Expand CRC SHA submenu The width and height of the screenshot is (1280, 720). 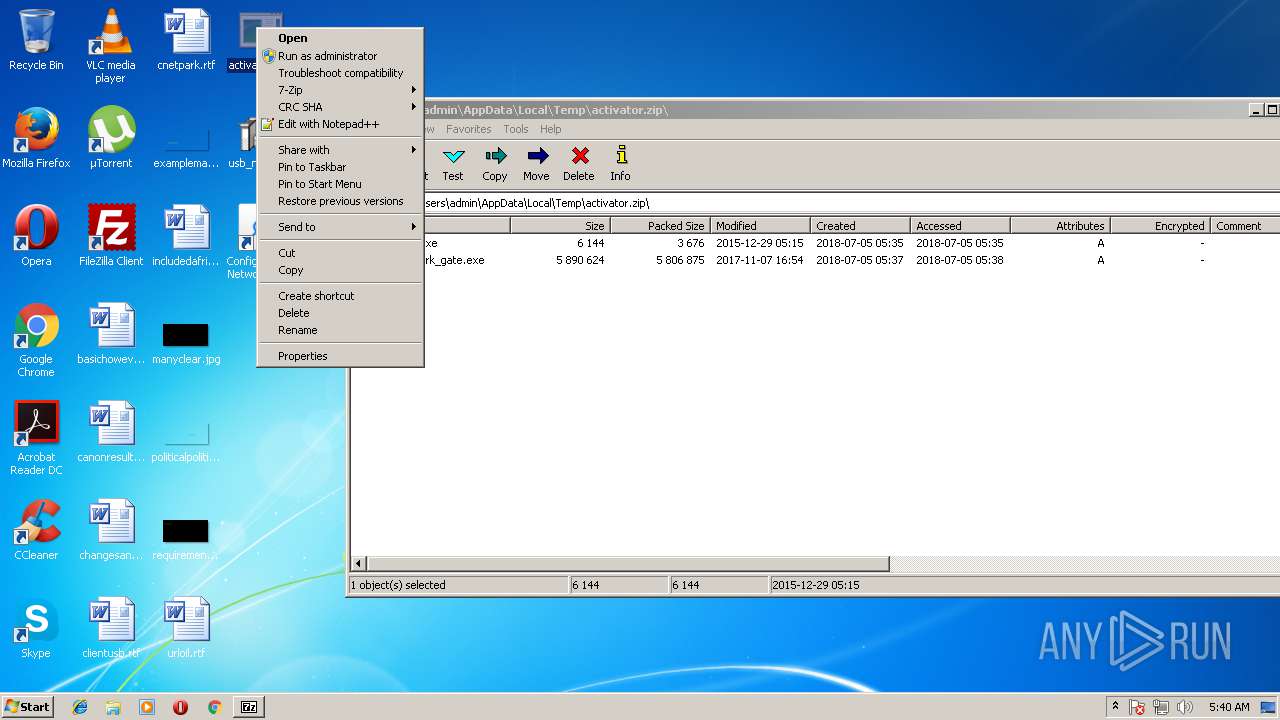[341, 107]
